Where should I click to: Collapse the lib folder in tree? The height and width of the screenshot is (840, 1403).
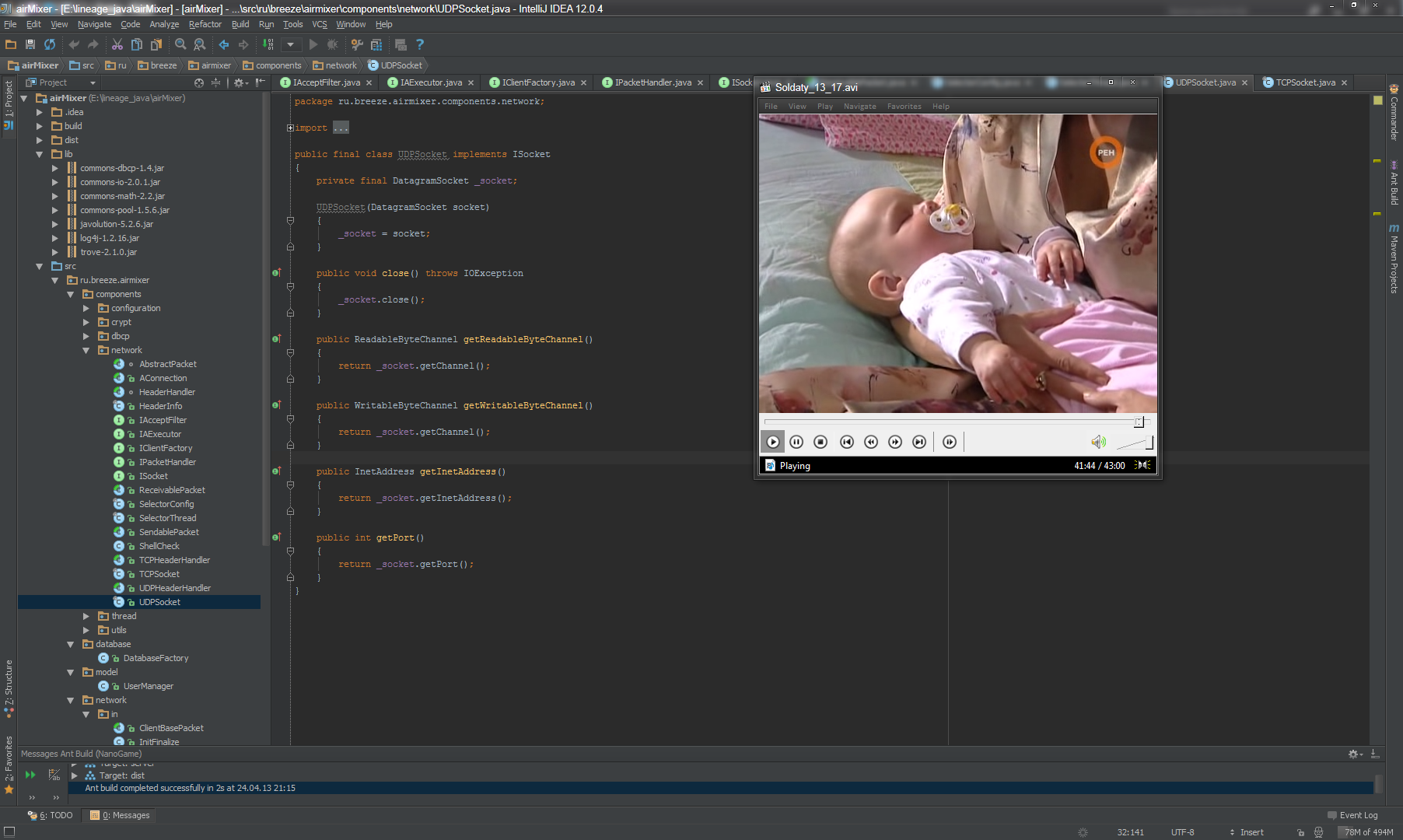[40, 154]
